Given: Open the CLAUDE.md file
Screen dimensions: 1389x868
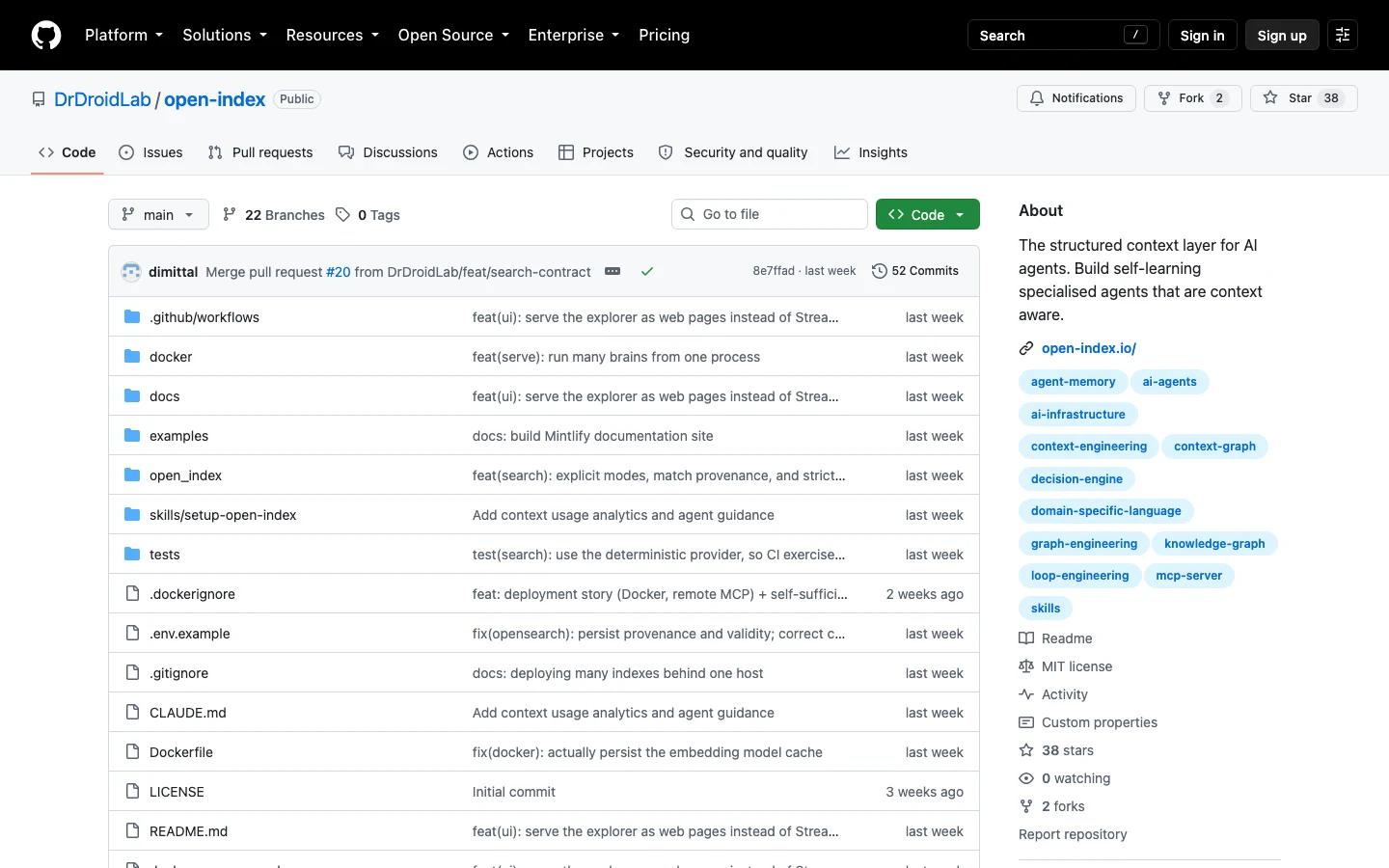Looking at the screenshot, I should (188, 713).
